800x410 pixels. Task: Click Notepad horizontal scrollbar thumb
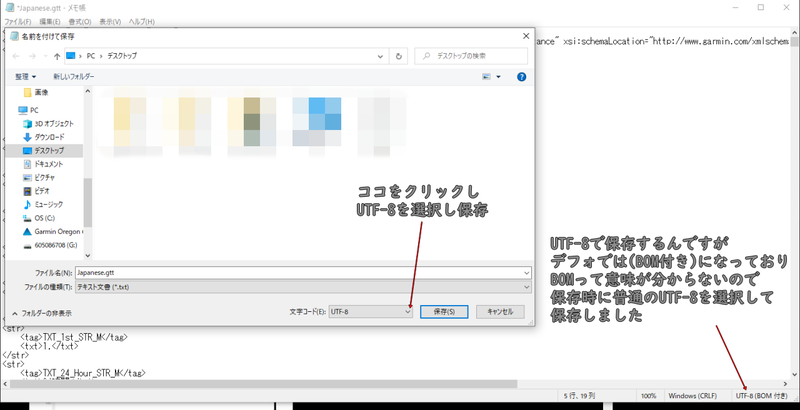[263, 384]
